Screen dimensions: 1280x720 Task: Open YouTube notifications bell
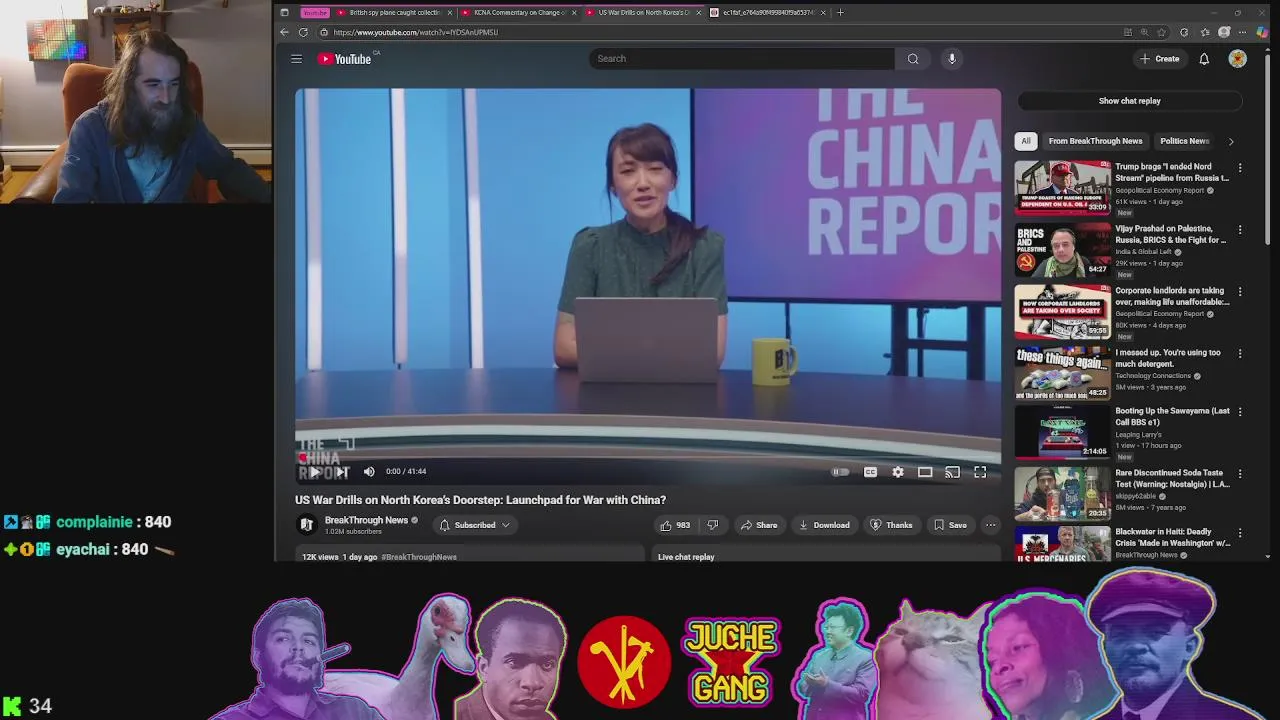click(x=1204, y=59)
